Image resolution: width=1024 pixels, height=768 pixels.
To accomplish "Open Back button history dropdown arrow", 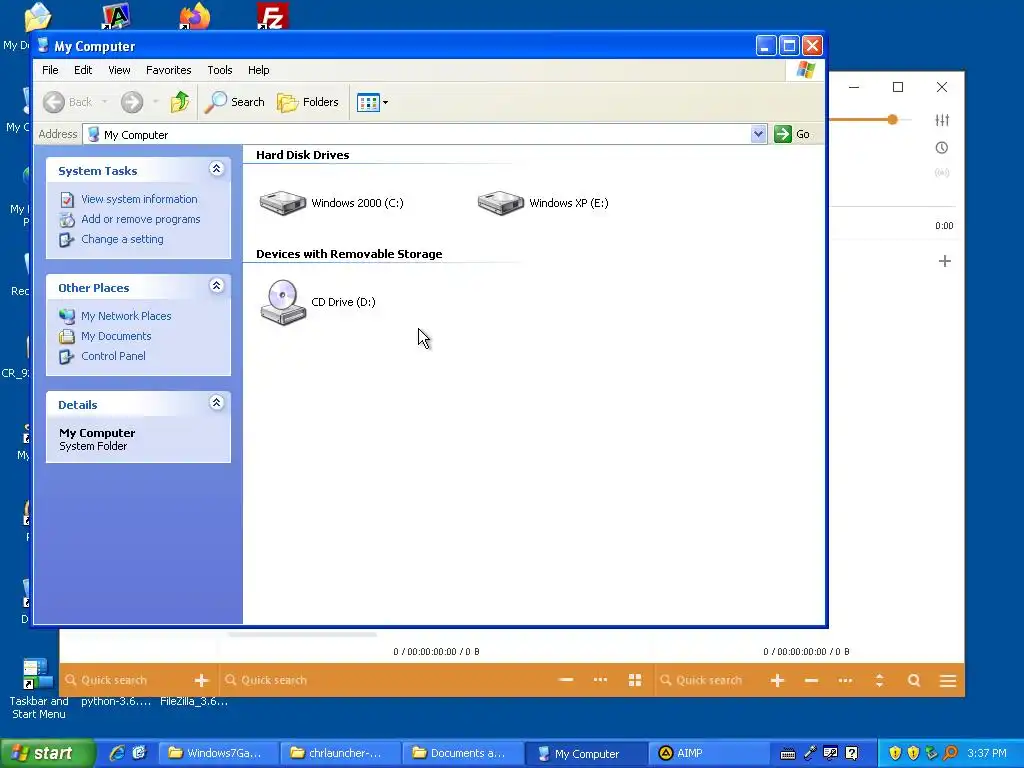I will (x=104, y=102).
